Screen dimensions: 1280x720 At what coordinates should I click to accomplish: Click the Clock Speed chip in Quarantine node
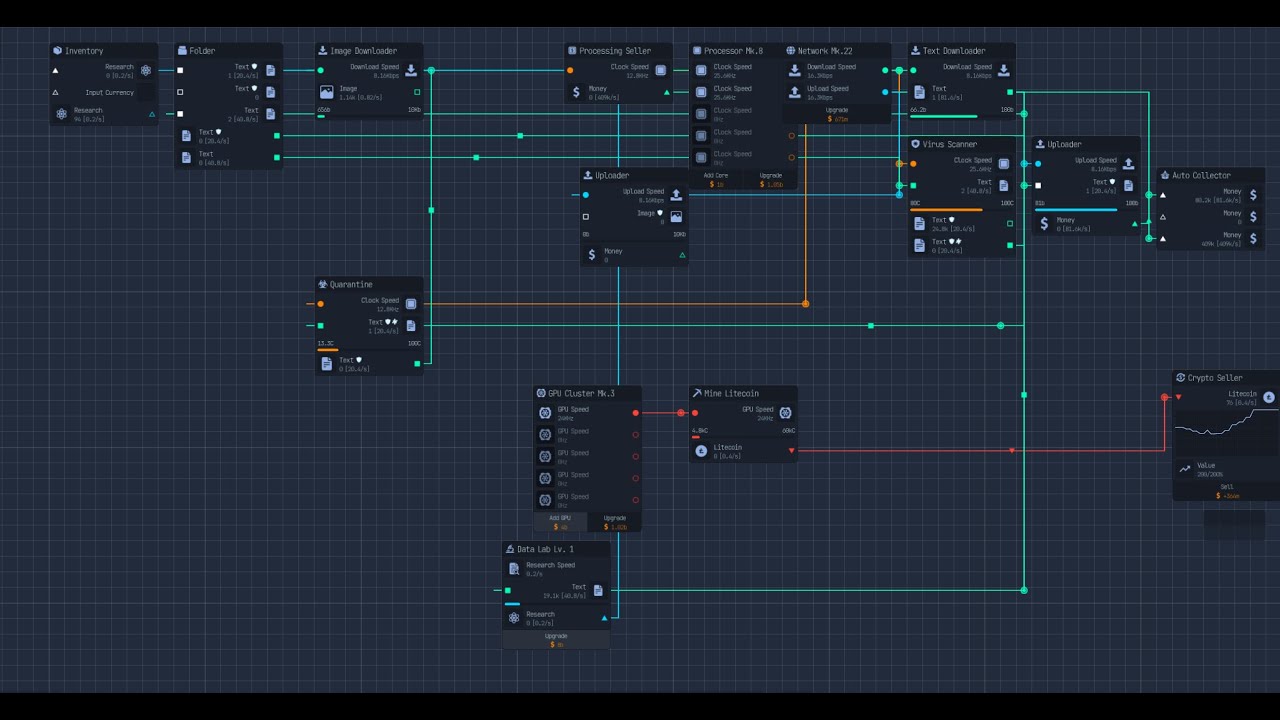click(x=411, y=304)
